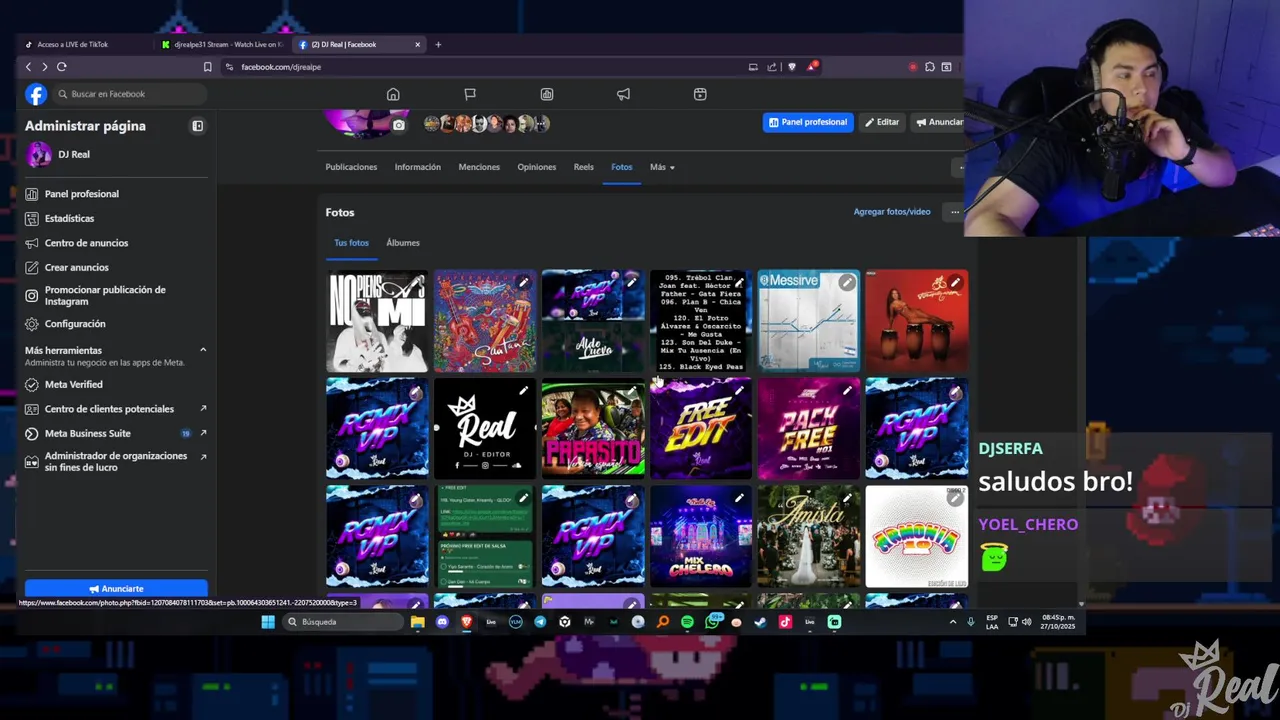This screenshot has width=1280, height=720.
Task: Edit the Mix Chelero photo pencil icon
Action: coord(739,499)
